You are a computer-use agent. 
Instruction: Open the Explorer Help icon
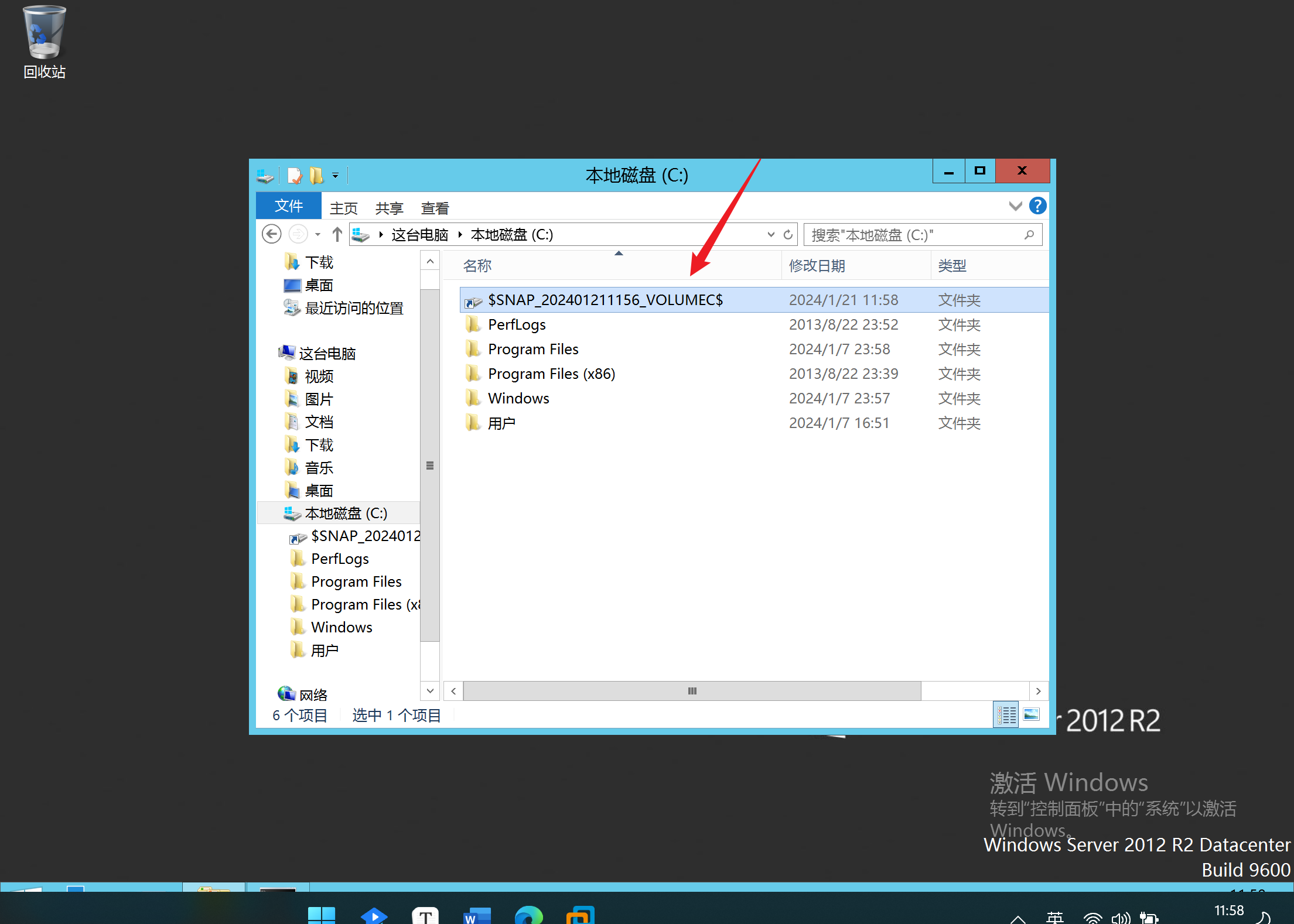[1037, 206]
